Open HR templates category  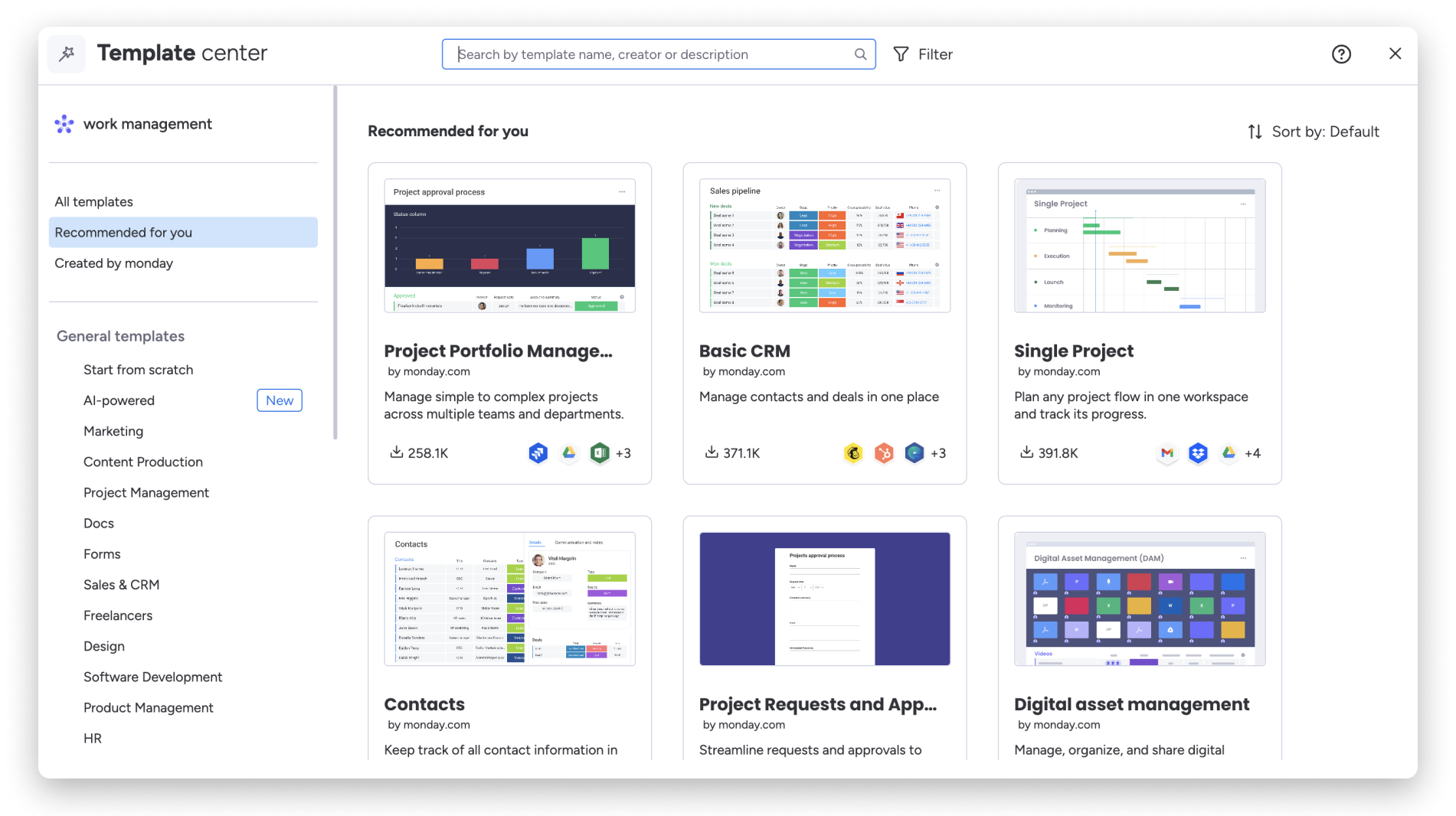tap(93, 738)
